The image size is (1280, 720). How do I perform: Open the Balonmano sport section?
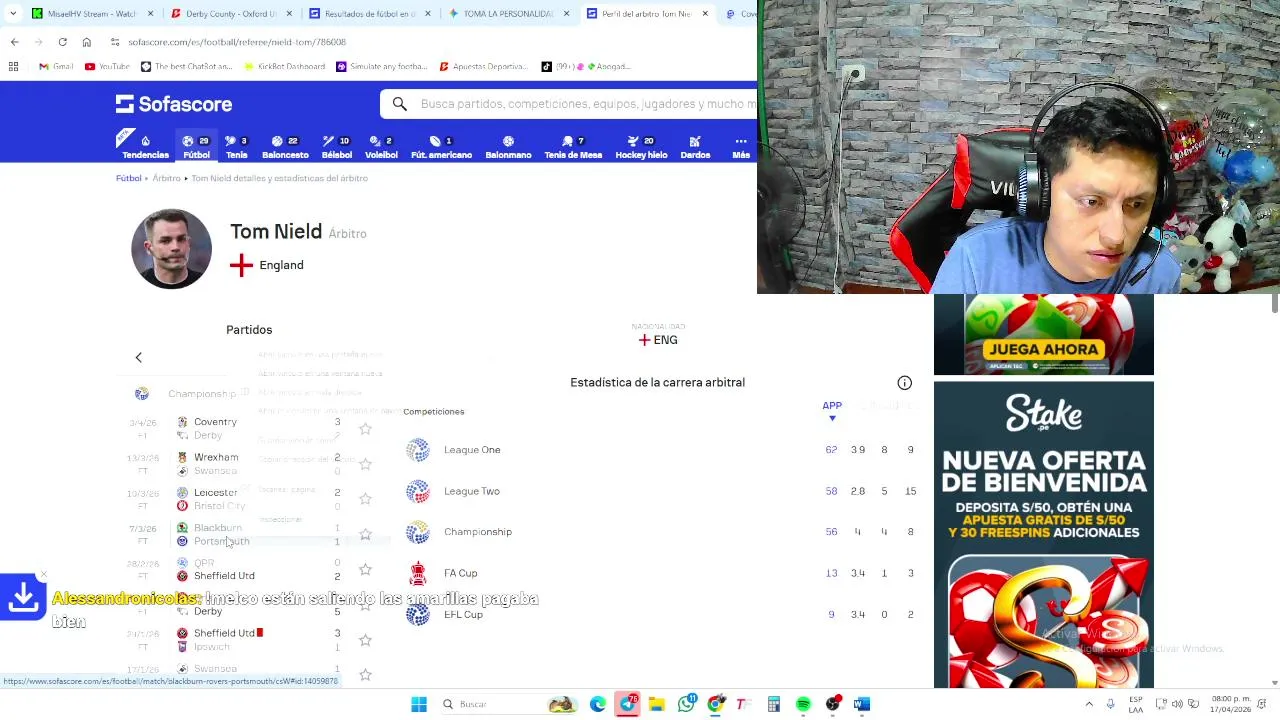(508, 147)
